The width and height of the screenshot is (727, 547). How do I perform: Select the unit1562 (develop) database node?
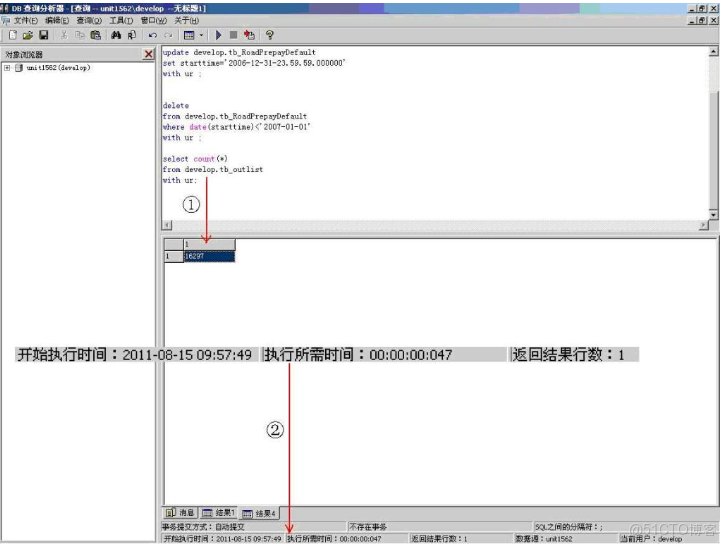pos(58,68)
